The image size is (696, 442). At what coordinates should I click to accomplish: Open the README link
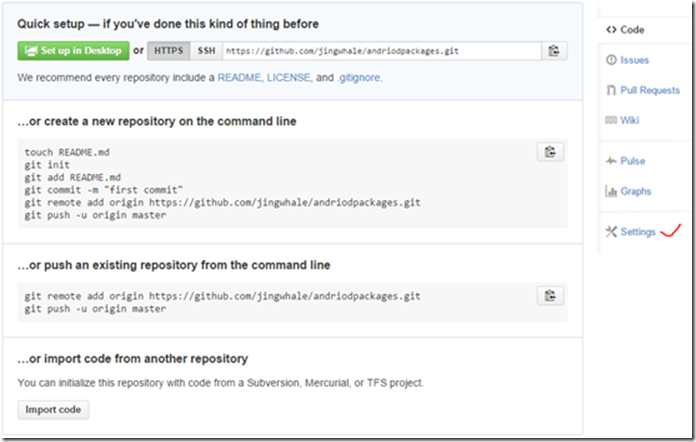[x=239, y=78]
